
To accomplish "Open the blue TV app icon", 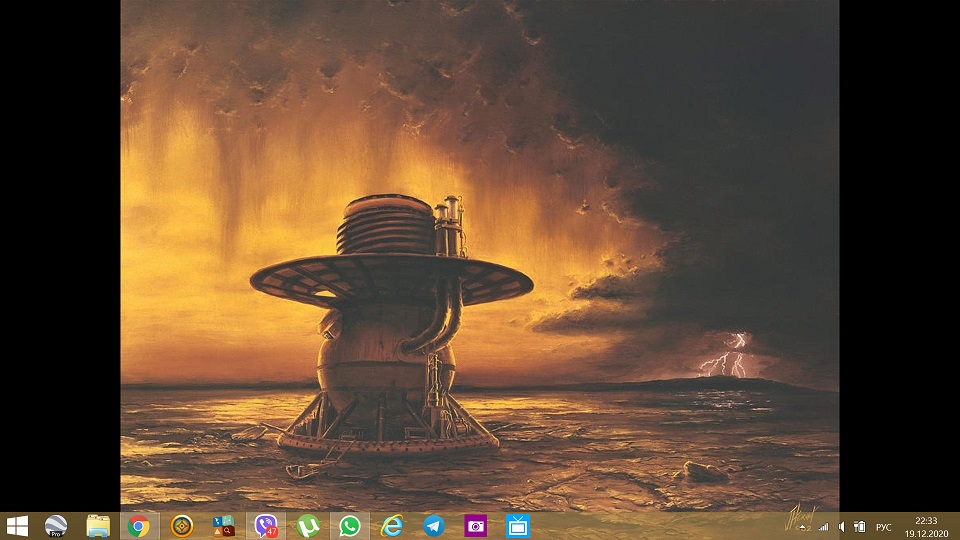I will [x=518, y=526].
